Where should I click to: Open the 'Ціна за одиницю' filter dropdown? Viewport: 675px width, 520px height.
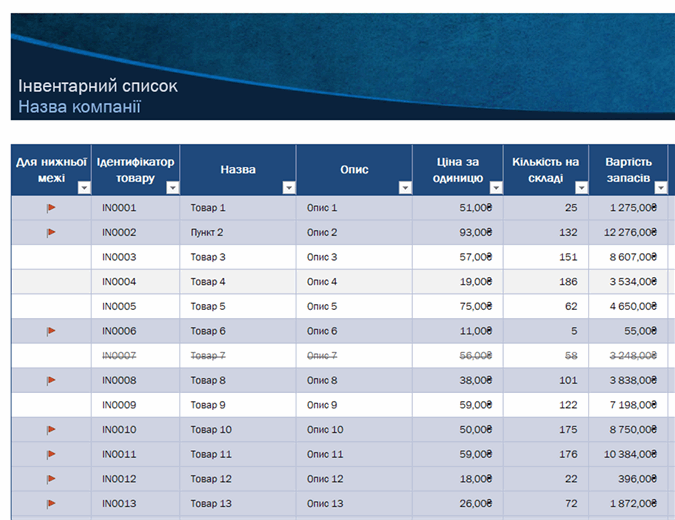click(495, 187)
